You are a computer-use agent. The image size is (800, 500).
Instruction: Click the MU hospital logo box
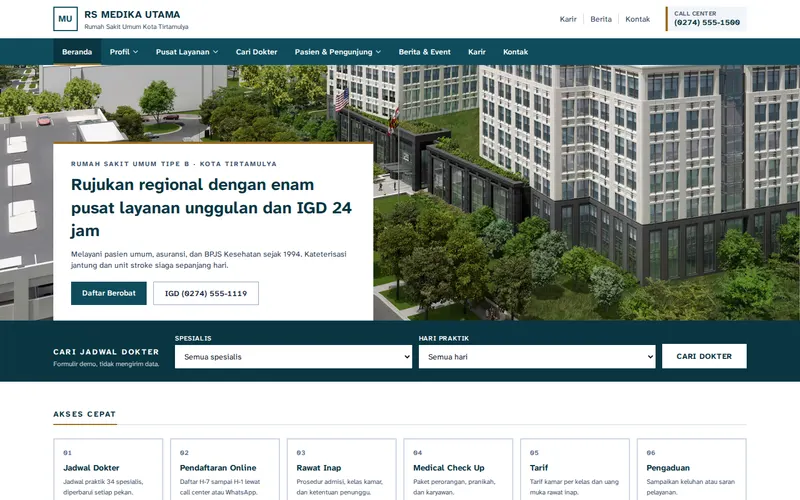click(65, 19)
